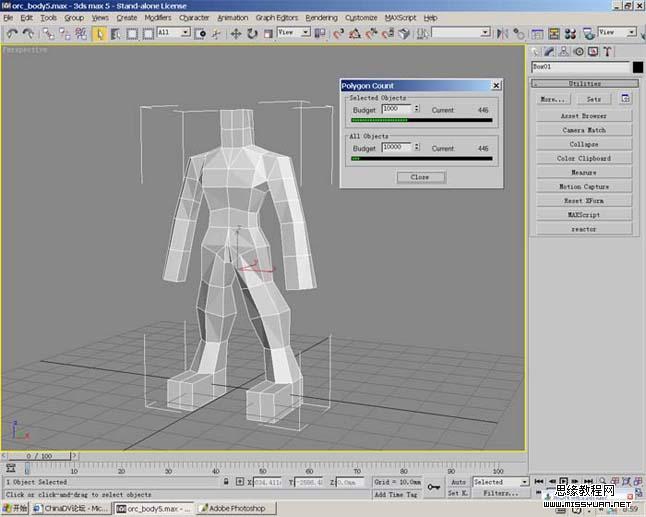The height and width of the screenshot is (517, 646).
Task: Close the Polygon Count dialog via Close button
Action: tap(420, 177)
